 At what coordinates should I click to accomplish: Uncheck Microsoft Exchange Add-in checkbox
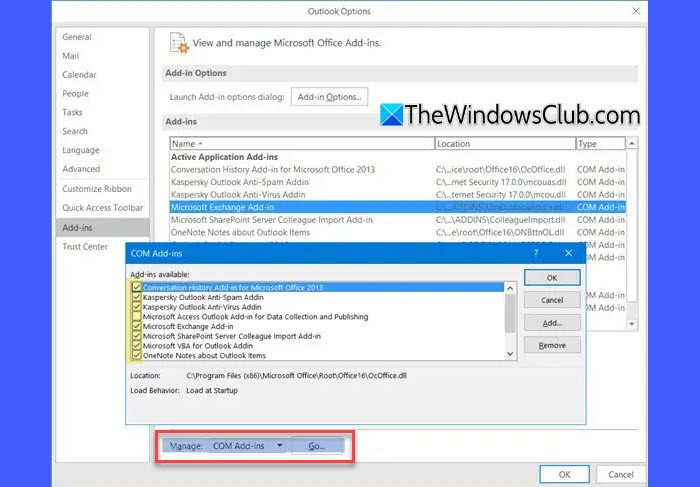tap(137, 327)
